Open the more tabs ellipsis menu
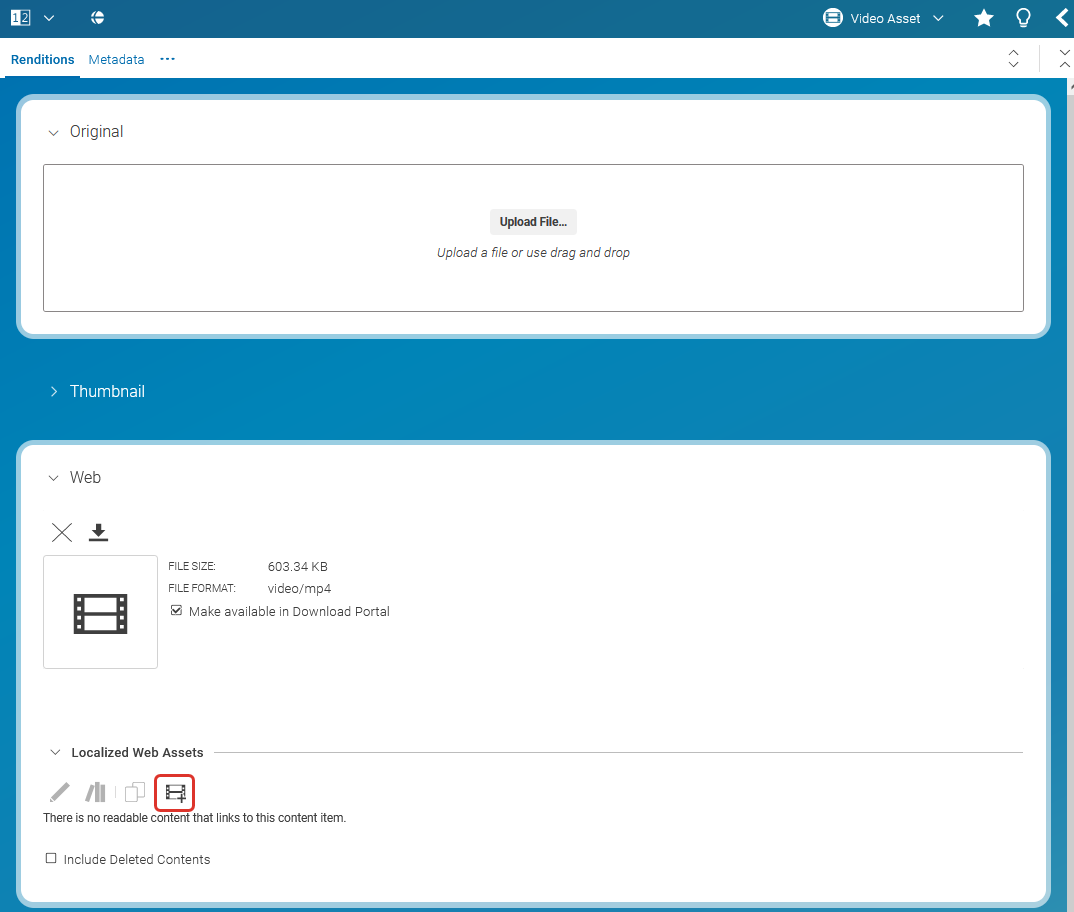The width and height of the screenshot is (1074, 912). point(167,60)
